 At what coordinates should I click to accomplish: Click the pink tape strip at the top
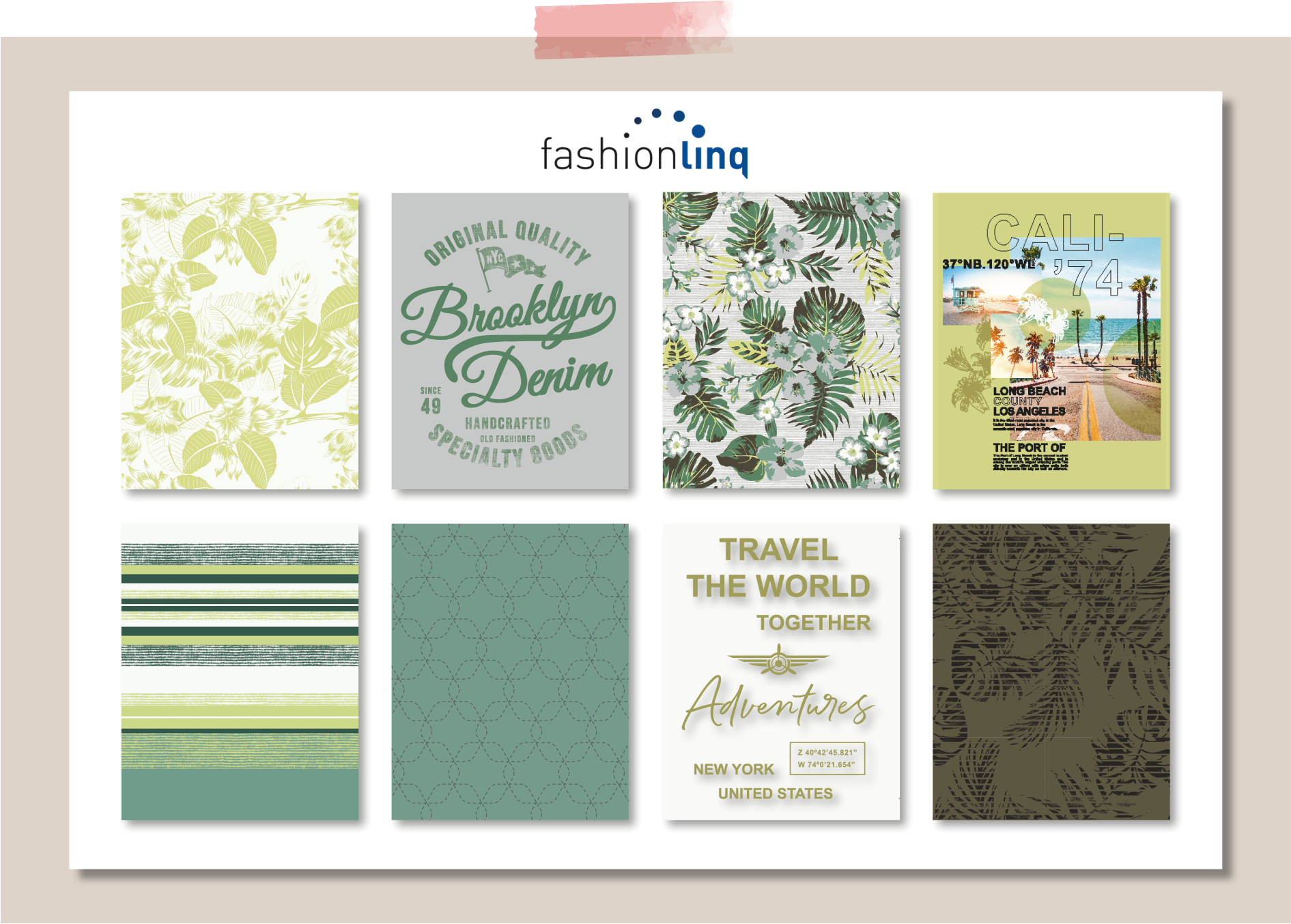pos(633,30)
